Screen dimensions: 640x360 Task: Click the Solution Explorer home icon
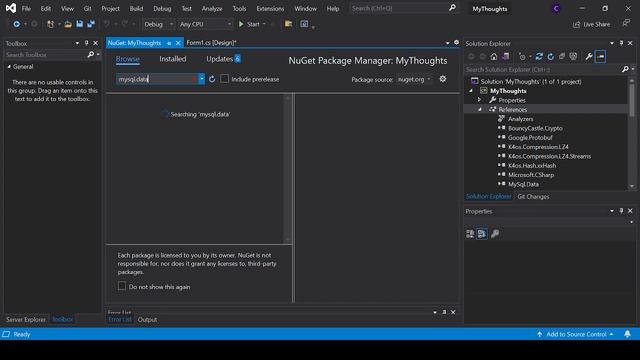click(x=494, y=56)
